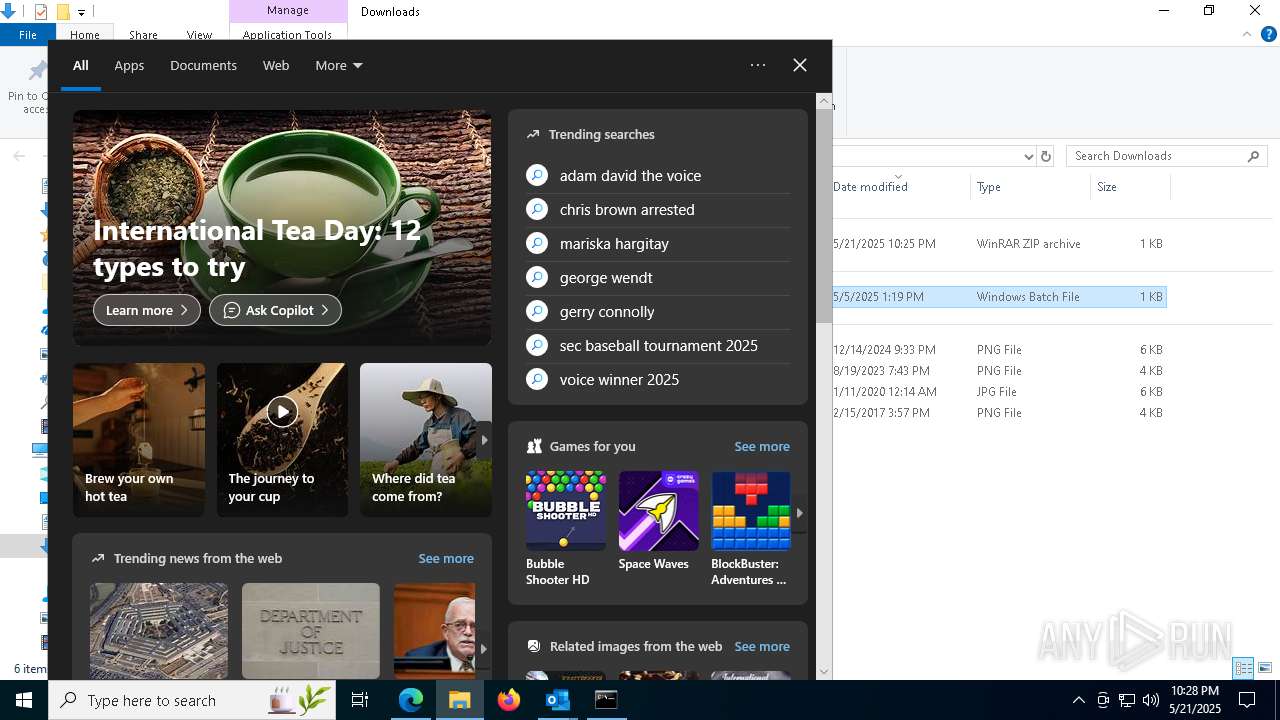Click the search magnifier in Explorer
This screenshot has height=720, width=1280.
1254,156
